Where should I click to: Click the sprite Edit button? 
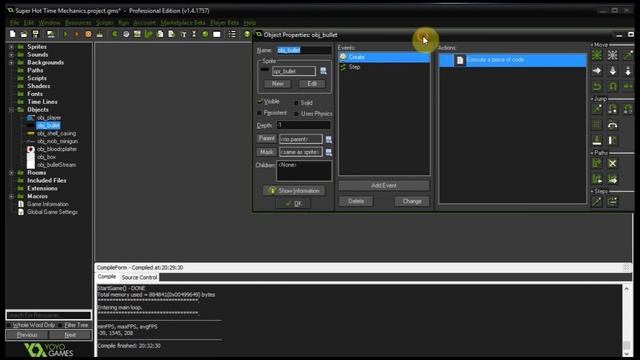312,84
